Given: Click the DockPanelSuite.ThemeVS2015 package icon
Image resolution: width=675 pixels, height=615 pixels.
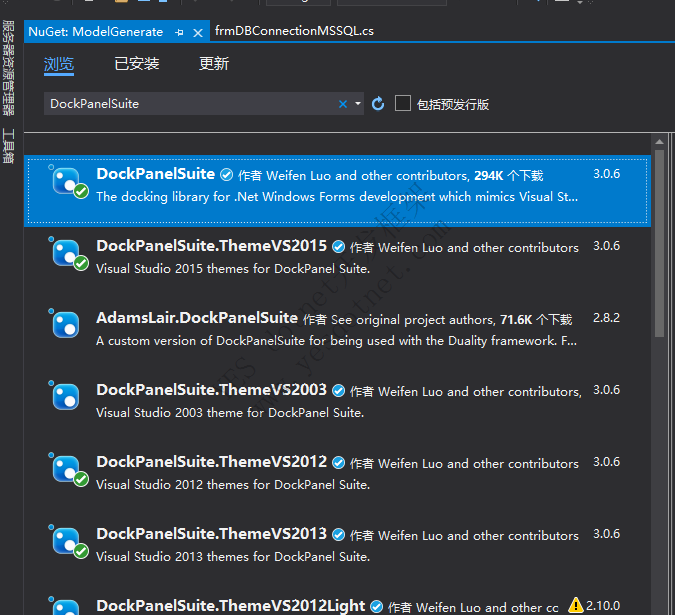Looking at the screenshot, I should pyautogui.click(x=68, y=254).
